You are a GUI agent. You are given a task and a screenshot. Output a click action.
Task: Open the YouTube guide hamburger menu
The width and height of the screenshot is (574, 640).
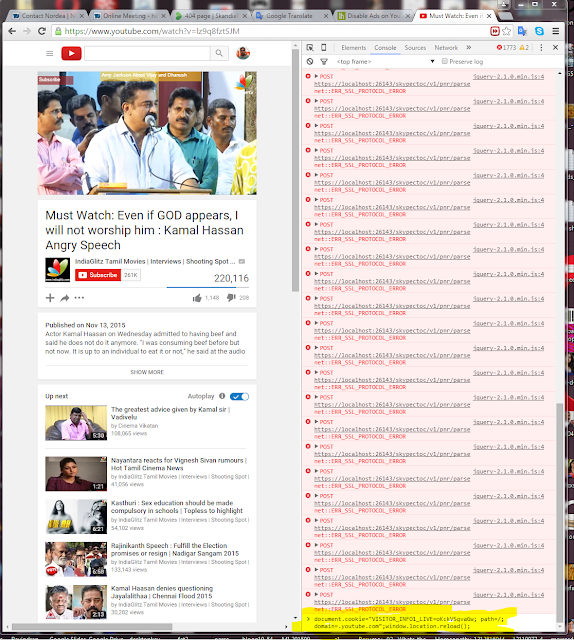click(50, 53)
